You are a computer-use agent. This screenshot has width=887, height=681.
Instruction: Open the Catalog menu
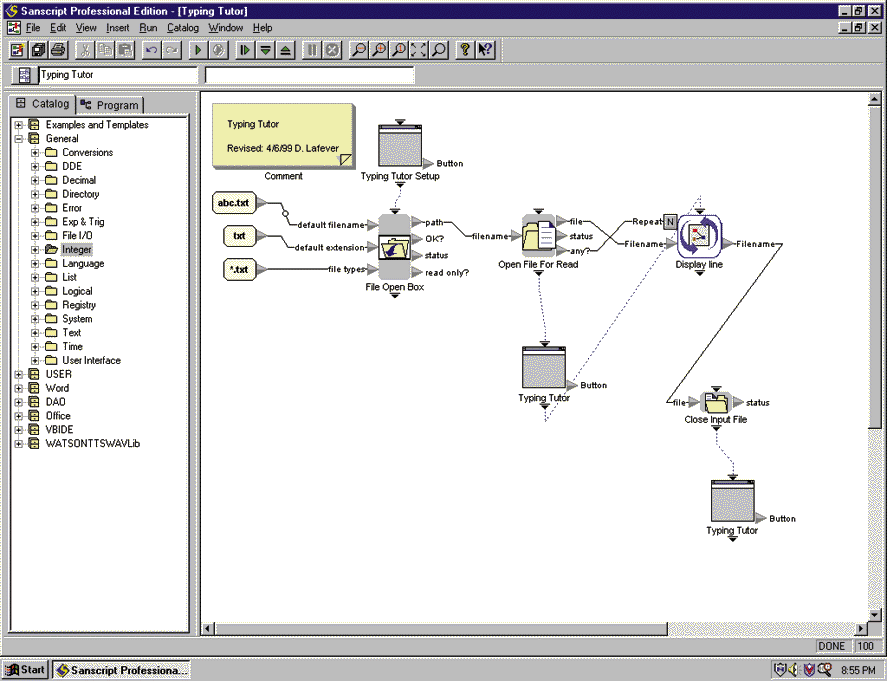coord(183,28)
